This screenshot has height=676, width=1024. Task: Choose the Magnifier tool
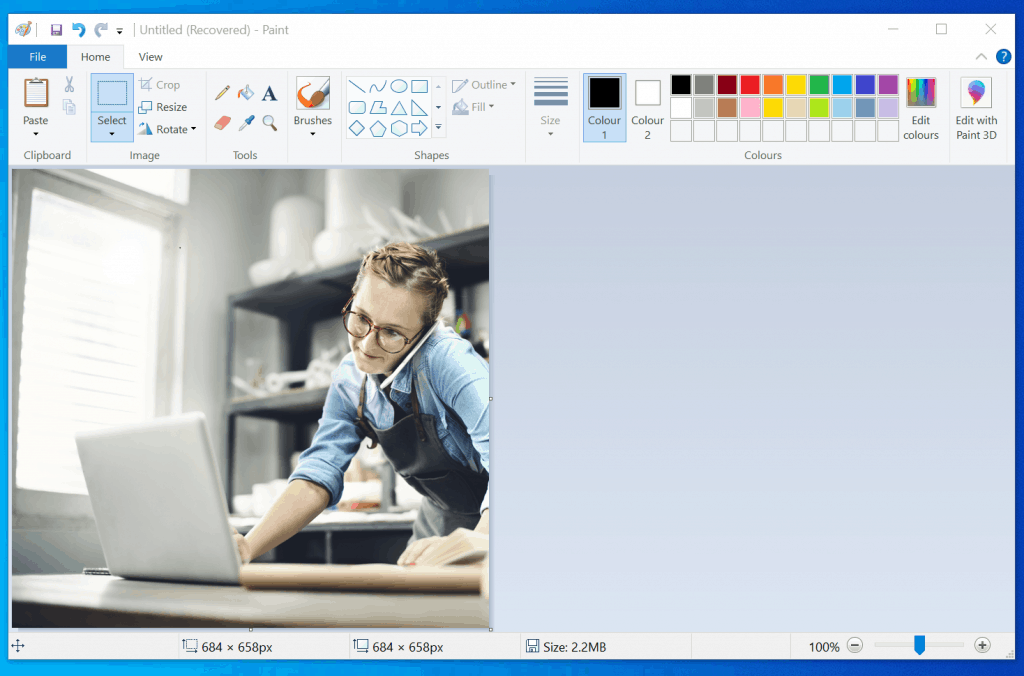click(x=268, y=122)
